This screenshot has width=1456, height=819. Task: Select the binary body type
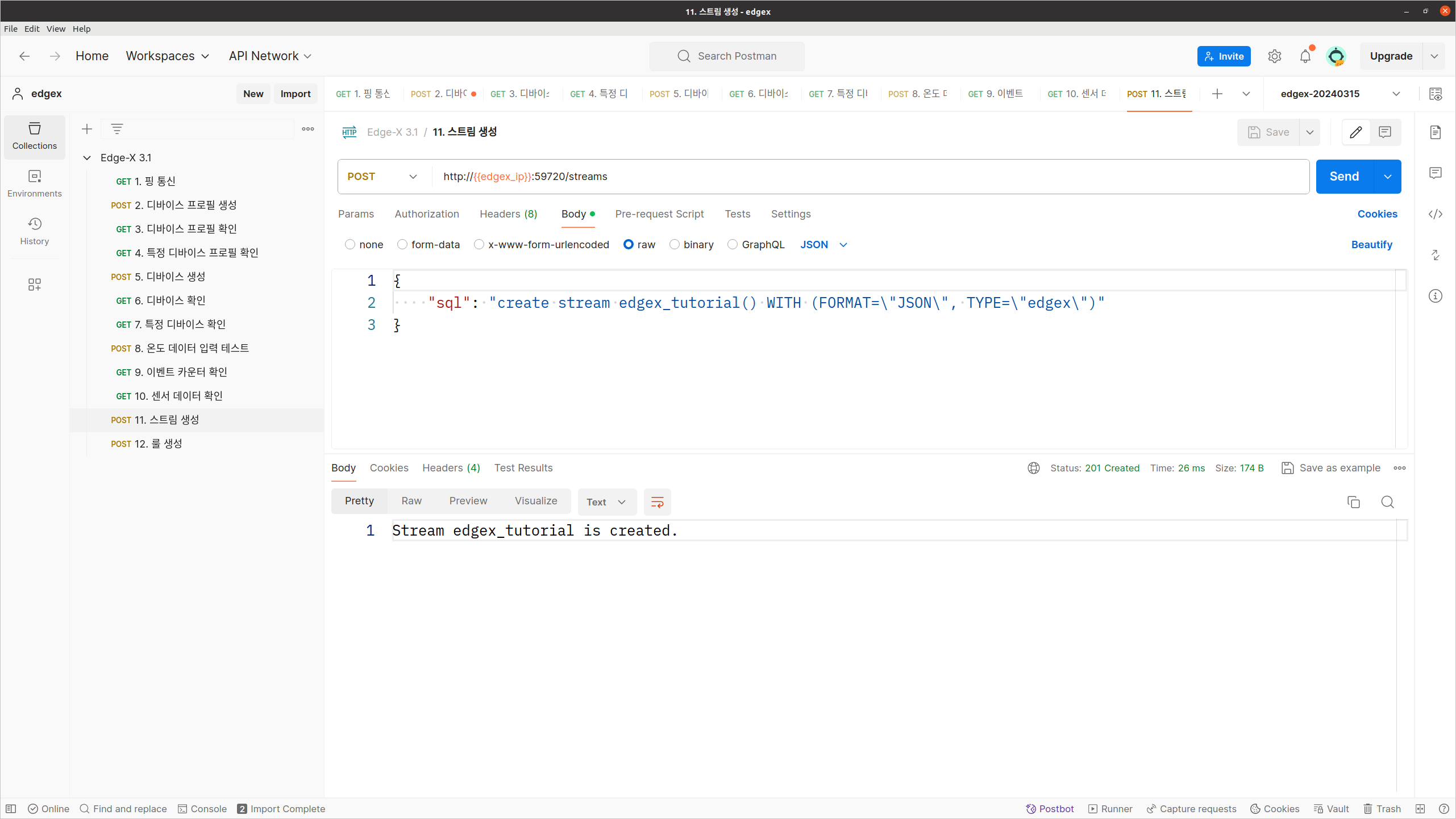pos(675,244)
